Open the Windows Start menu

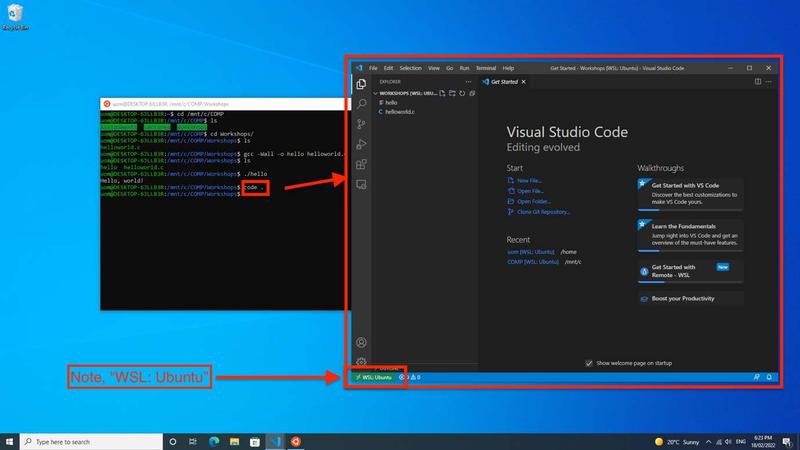coord(9,441)
